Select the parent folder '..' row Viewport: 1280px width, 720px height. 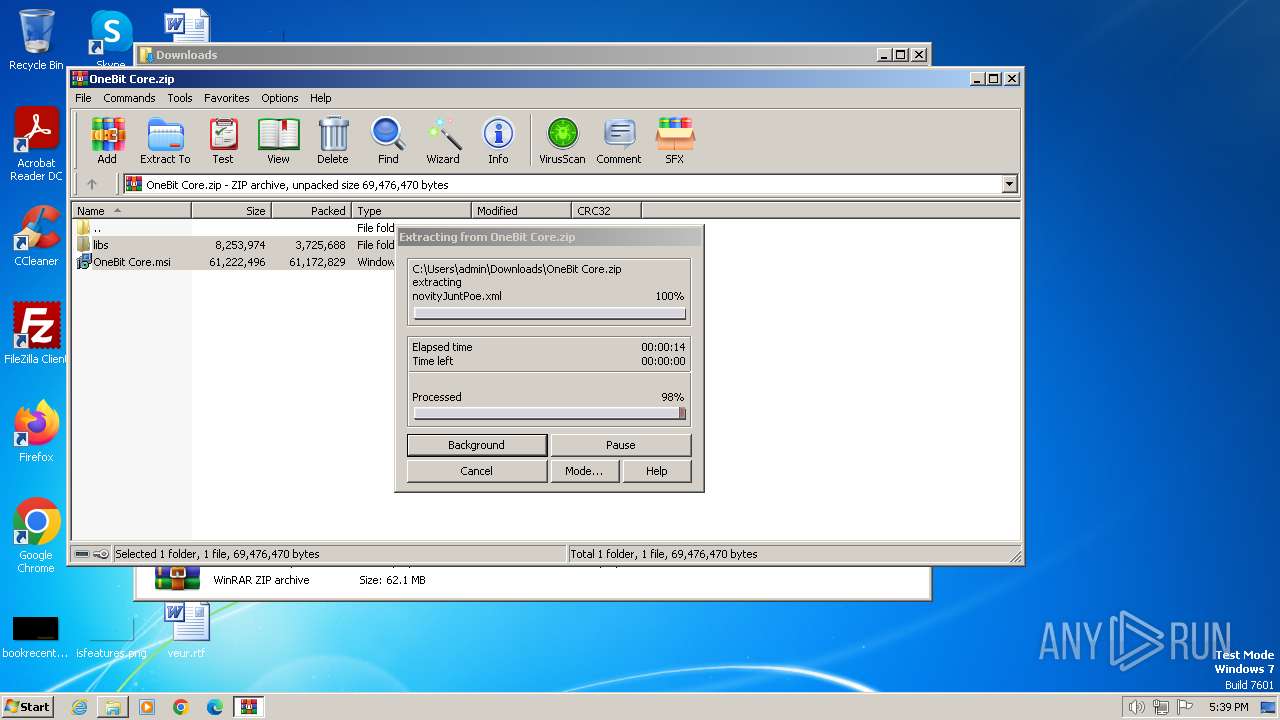click(235, 228)
